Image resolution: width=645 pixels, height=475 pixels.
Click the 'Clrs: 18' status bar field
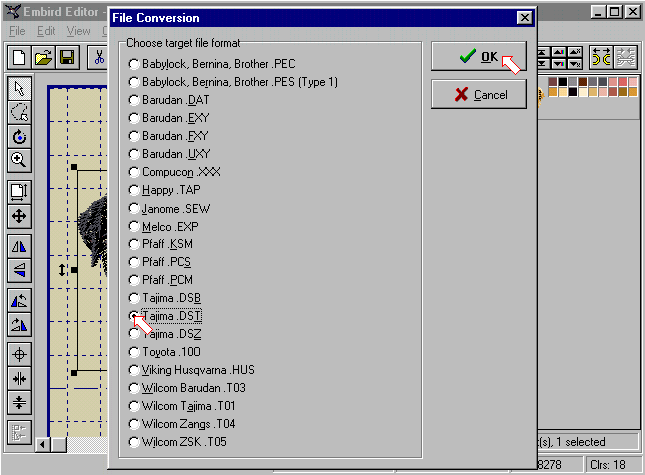point(612,465)
